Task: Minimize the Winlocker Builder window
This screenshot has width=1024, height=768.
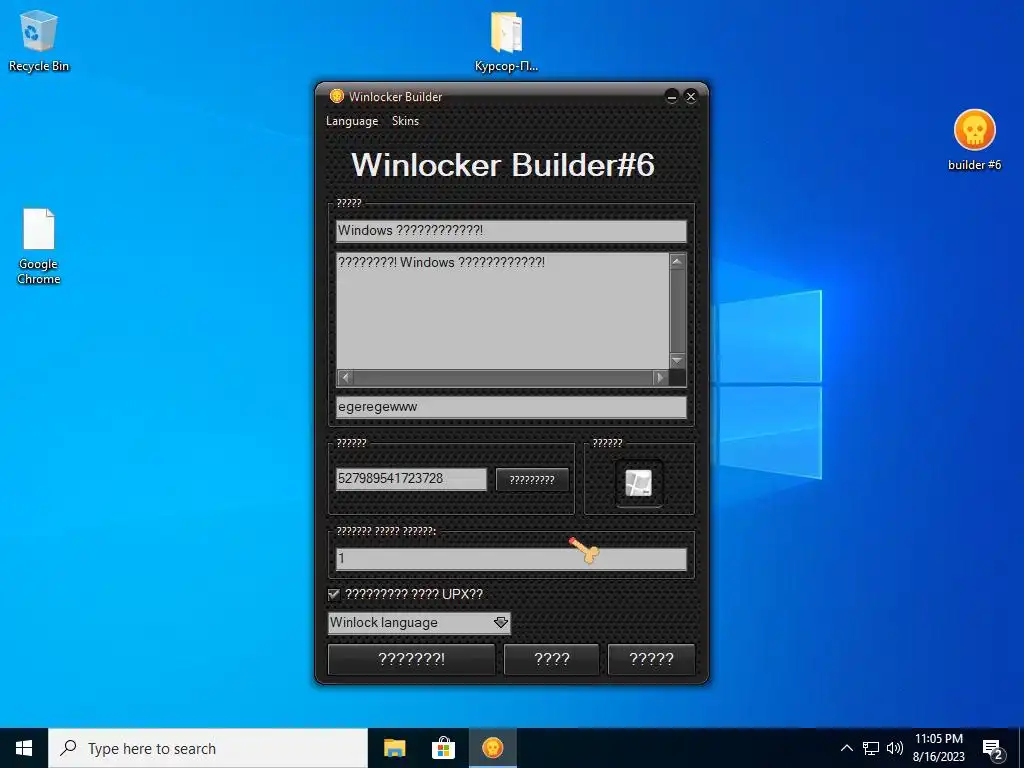Action: point(671,97)
